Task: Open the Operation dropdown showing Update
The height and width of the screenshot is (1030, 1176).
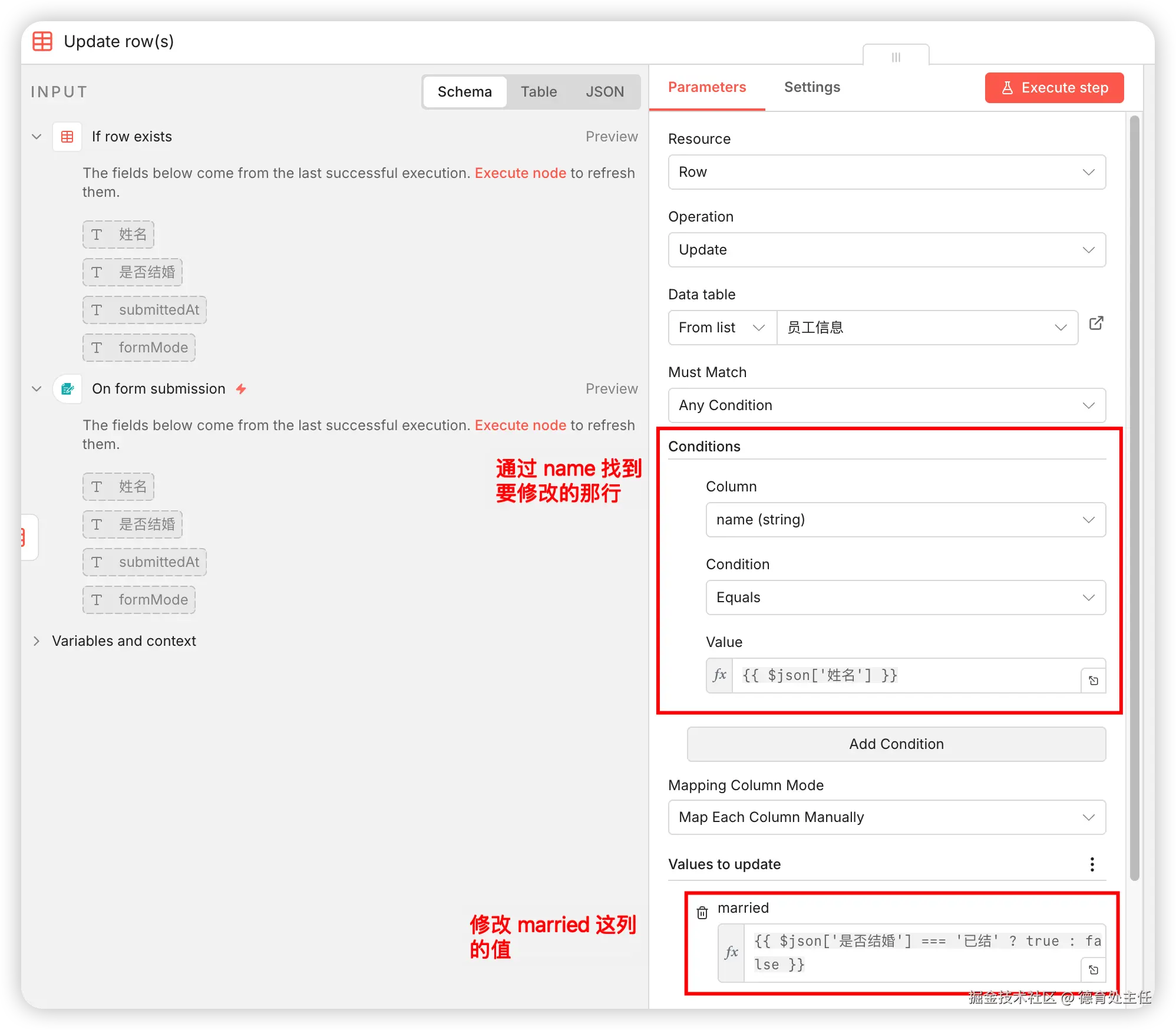Action: 886,250
